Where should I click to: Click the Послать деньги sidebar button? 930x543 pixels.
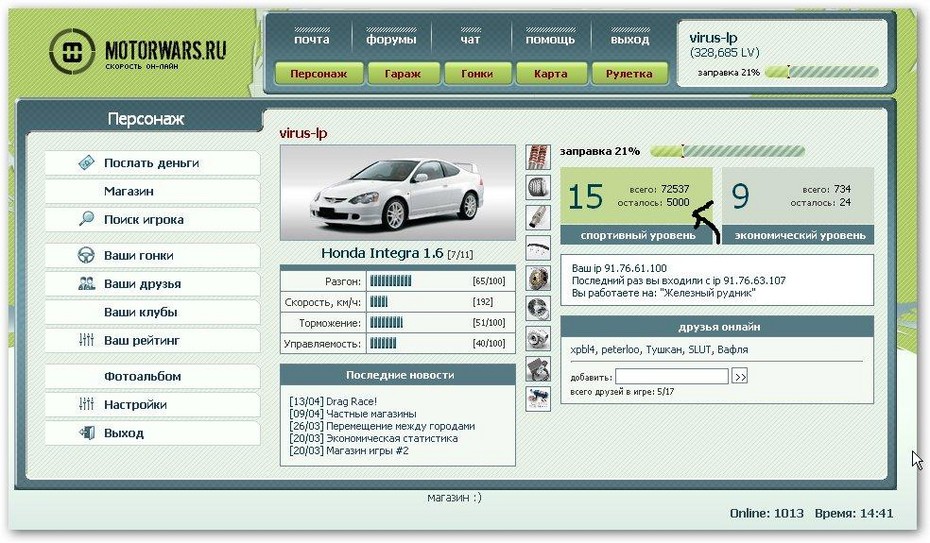tap(152, 162)
